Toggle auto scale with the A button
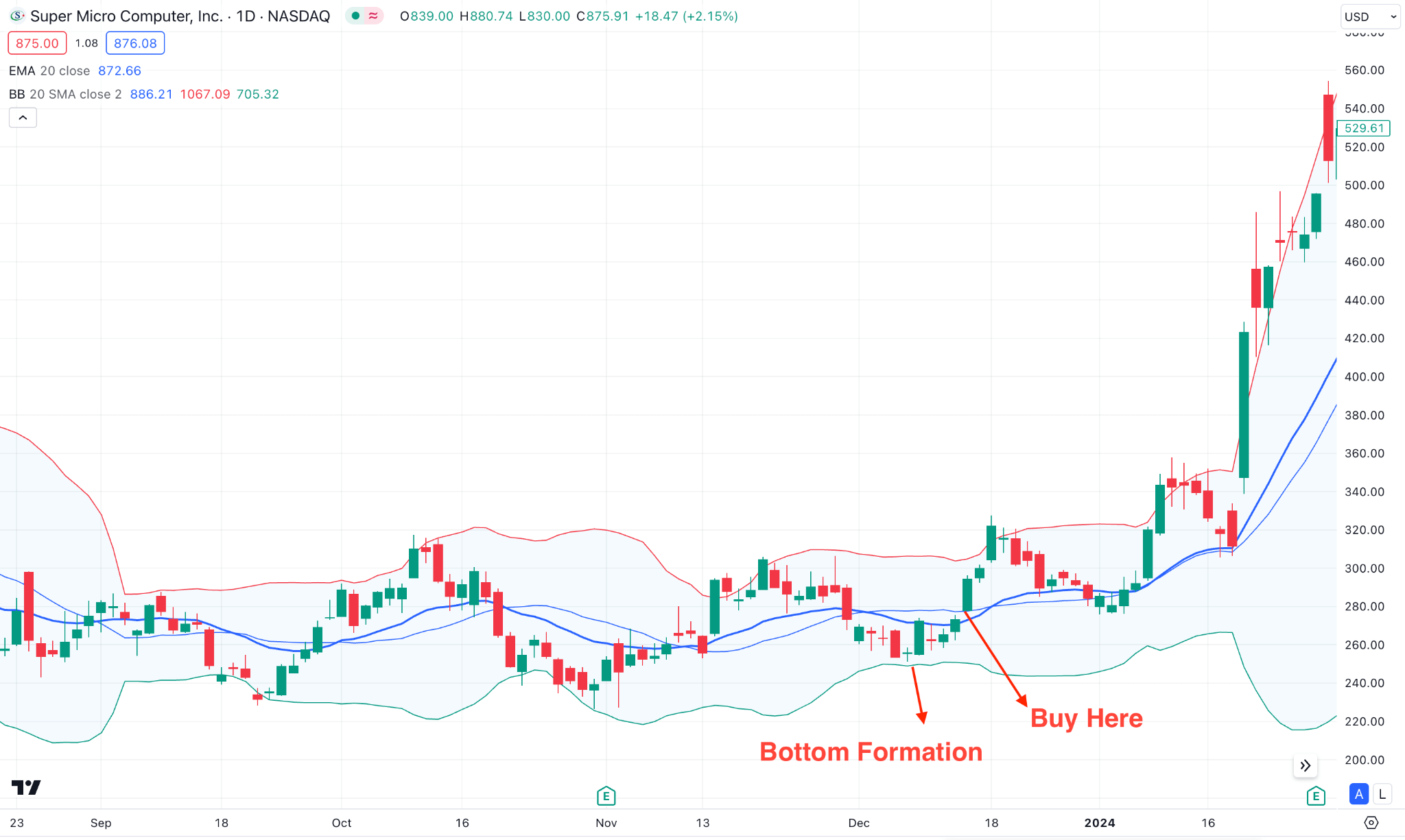The height and width of the screenshot is (840, 1405). pos(1358,794)
